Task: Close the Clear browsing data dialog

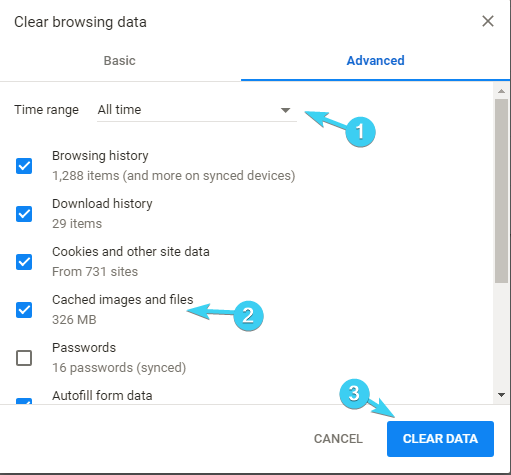Action: (x=488, y=21)
